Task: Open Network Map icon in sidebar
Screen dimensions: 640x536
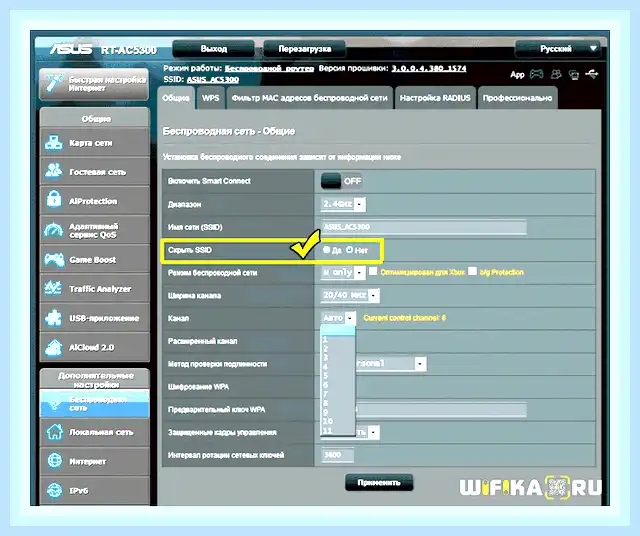Action: (x=54, y=143)
